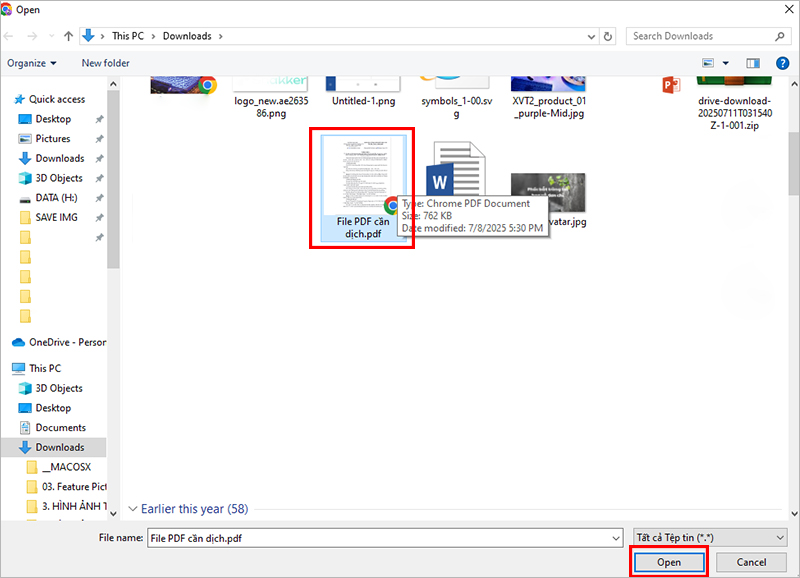The height and width of the screenshot is (578, 800).
Task: Select Untitled-1.png file
Action: 363,91
